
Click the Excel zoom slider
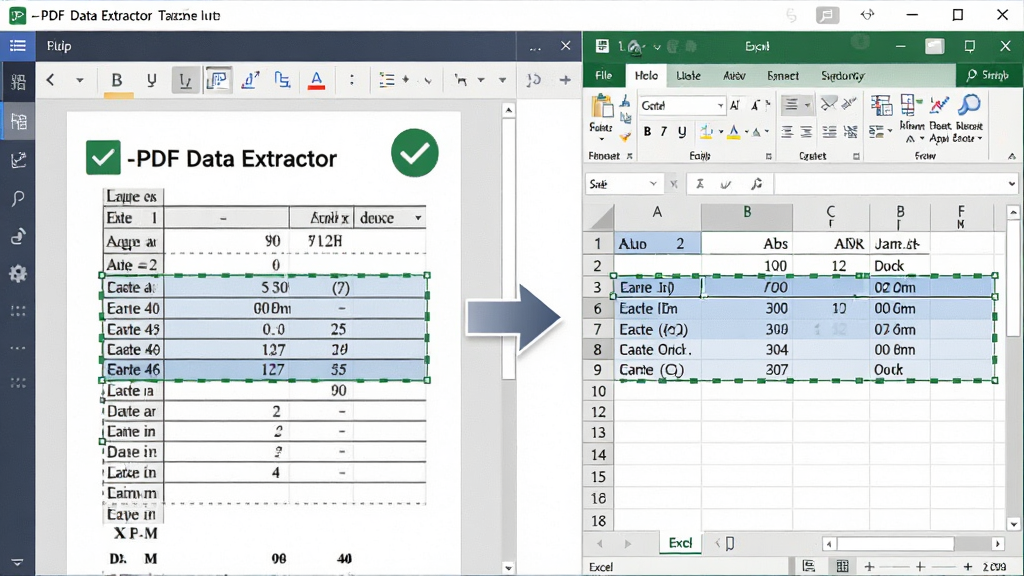point(918,567)
